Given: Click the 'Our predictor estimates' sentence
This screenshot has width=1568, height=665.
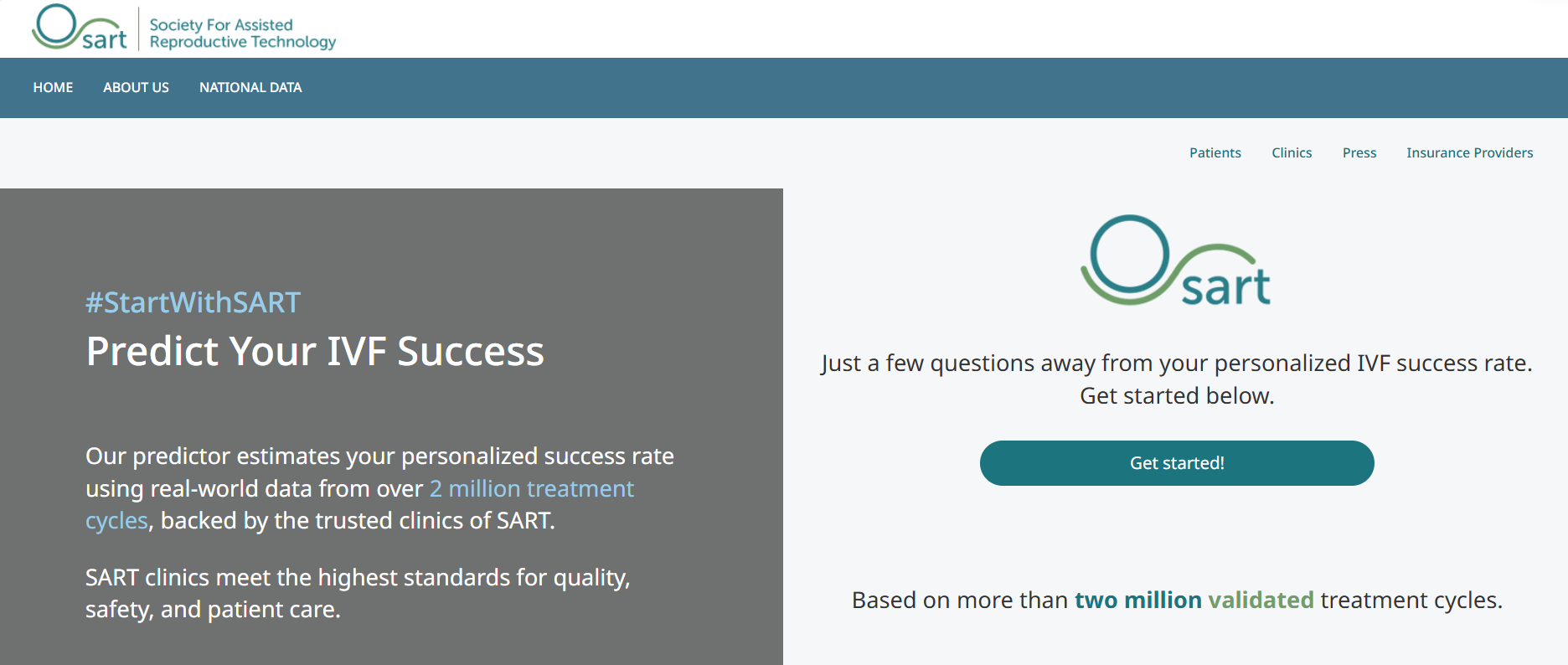Looking at the screenshot, I should (379, 456).
